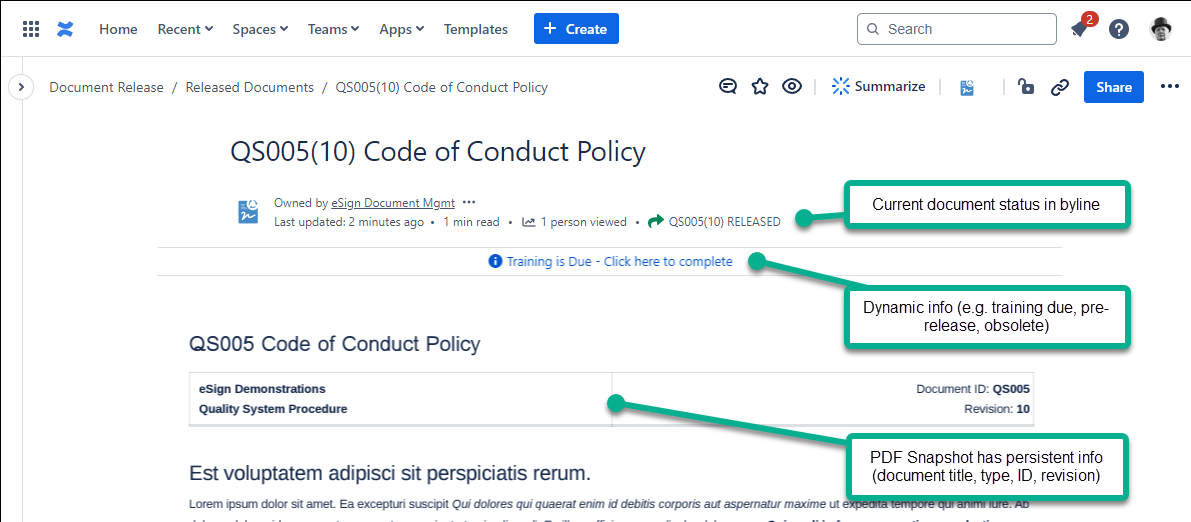Screen dimensions: 1191x522
Task: Navigate to Home in top navigation
Action: click(118, 29)
